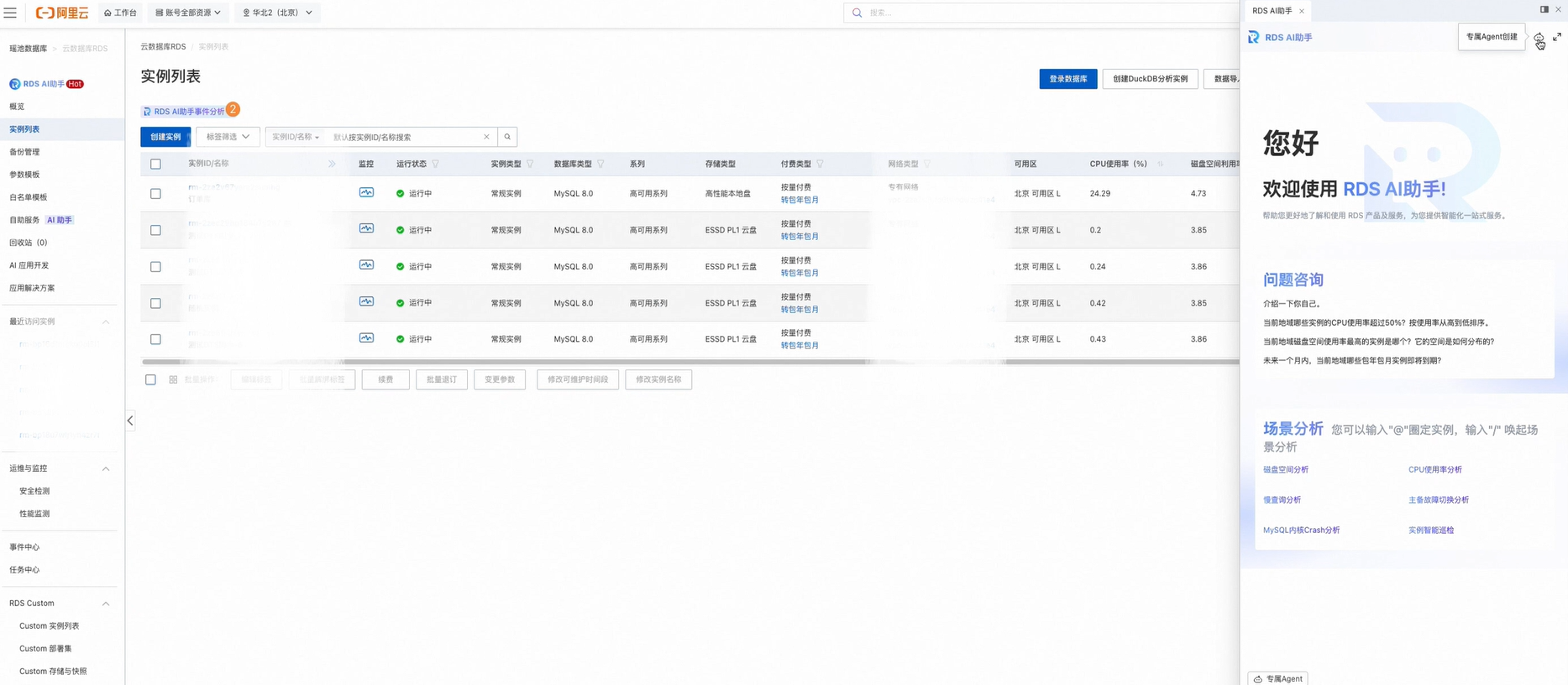Image resolution: width=1568 pixels, height=685 pixels.
Task: Click monitoring chart icon of first instance
Action: (x=366, y=192)
